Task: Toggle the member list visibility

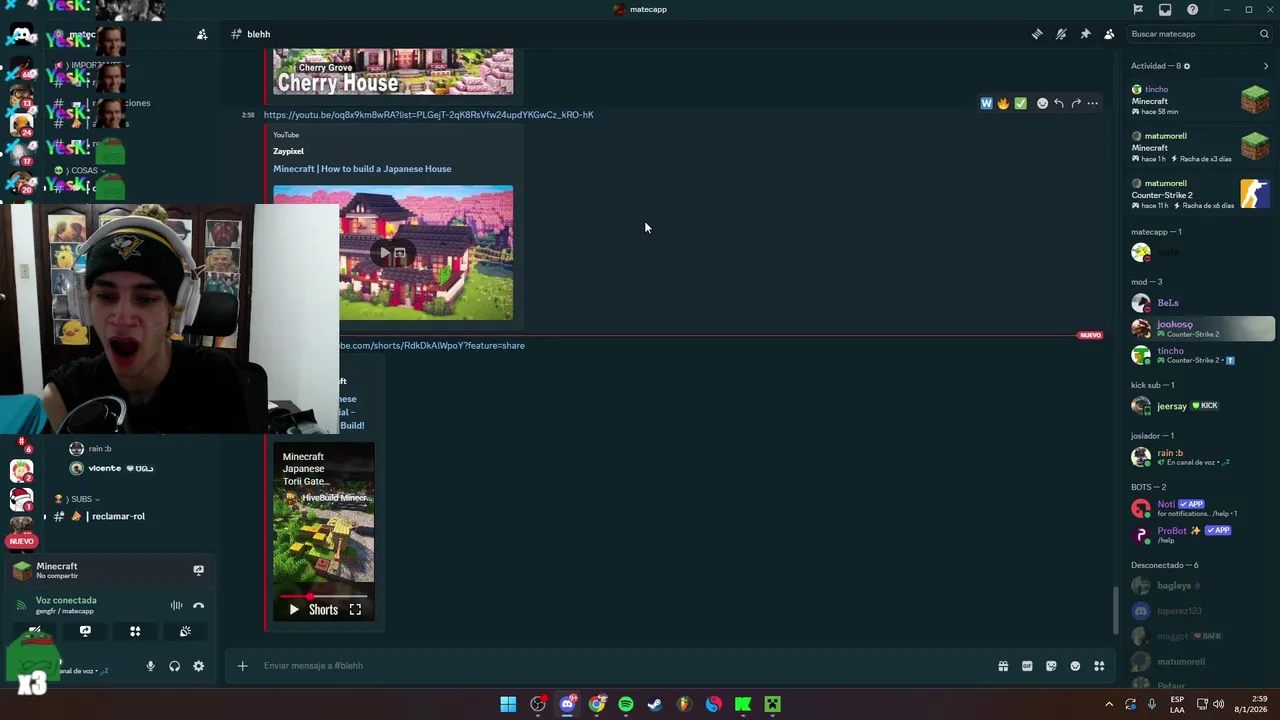Action: 1109,34
